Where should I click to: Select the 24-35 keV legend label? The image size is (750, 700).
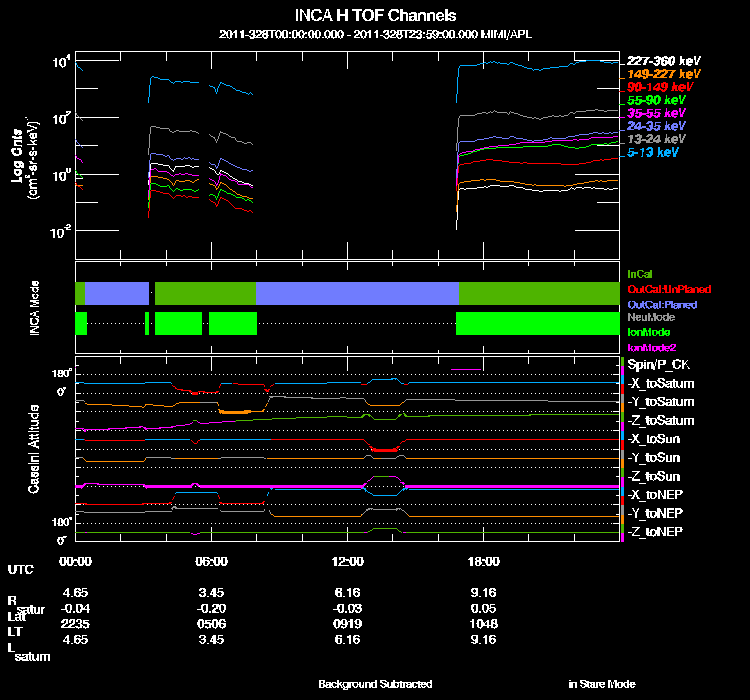(x=656, y=126)
